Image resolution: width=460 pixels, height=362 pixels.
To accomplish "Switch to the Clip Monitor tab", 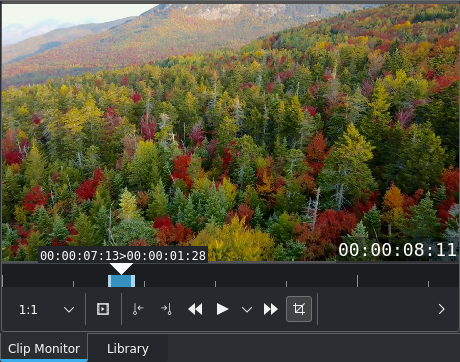I will point(44,349).
